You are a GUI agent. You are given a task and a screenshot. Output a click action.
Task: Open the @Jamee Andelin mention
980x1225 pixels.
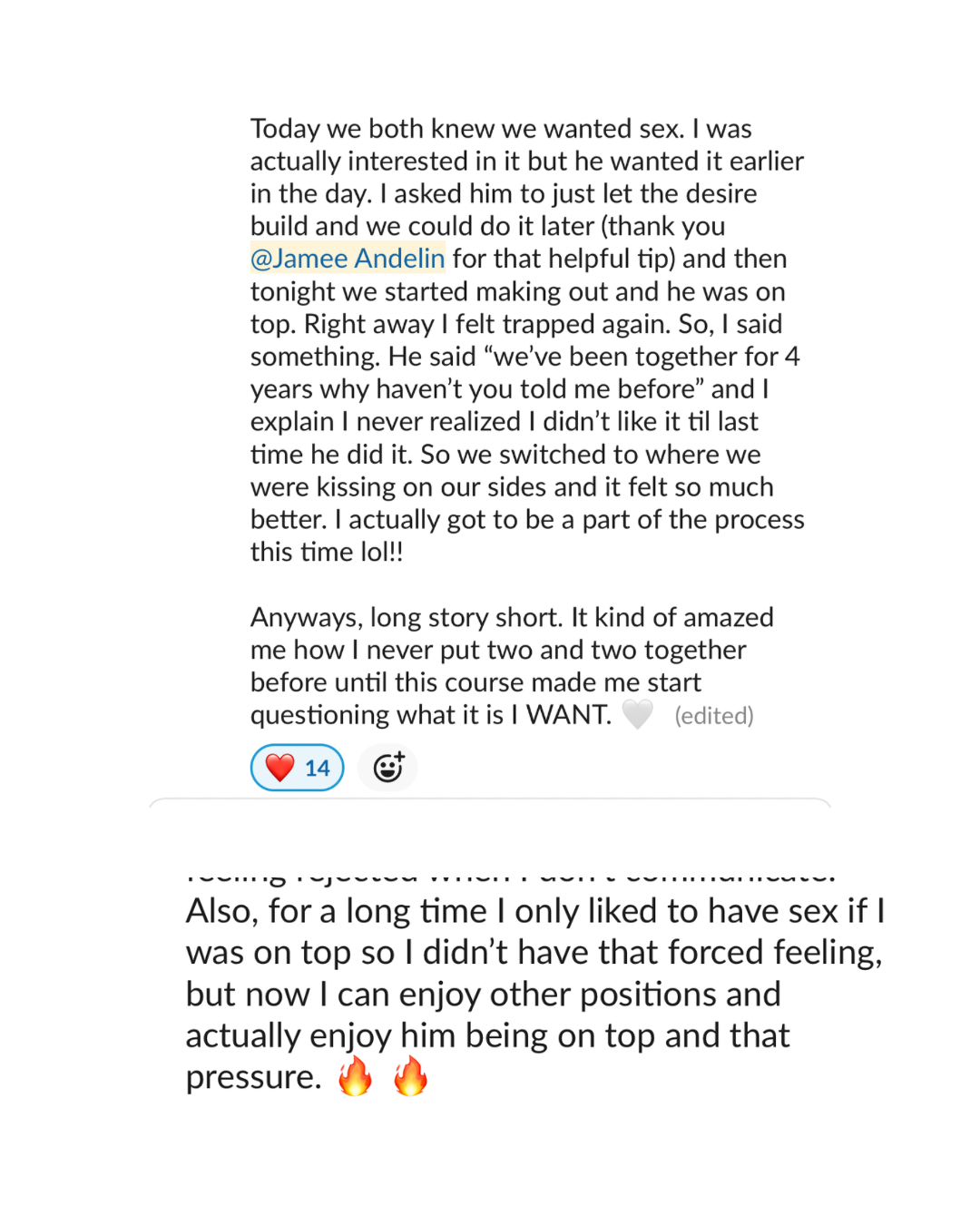[x=348, y=259]
